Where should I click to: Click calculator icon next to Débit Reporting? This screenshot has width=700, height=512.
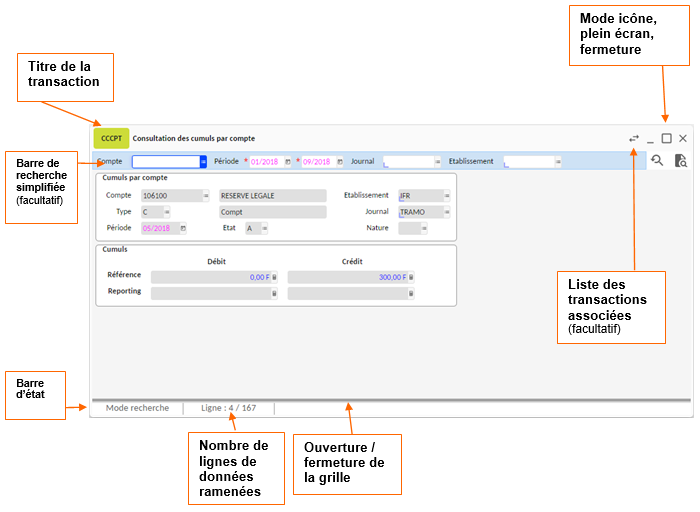pos(274,293)
